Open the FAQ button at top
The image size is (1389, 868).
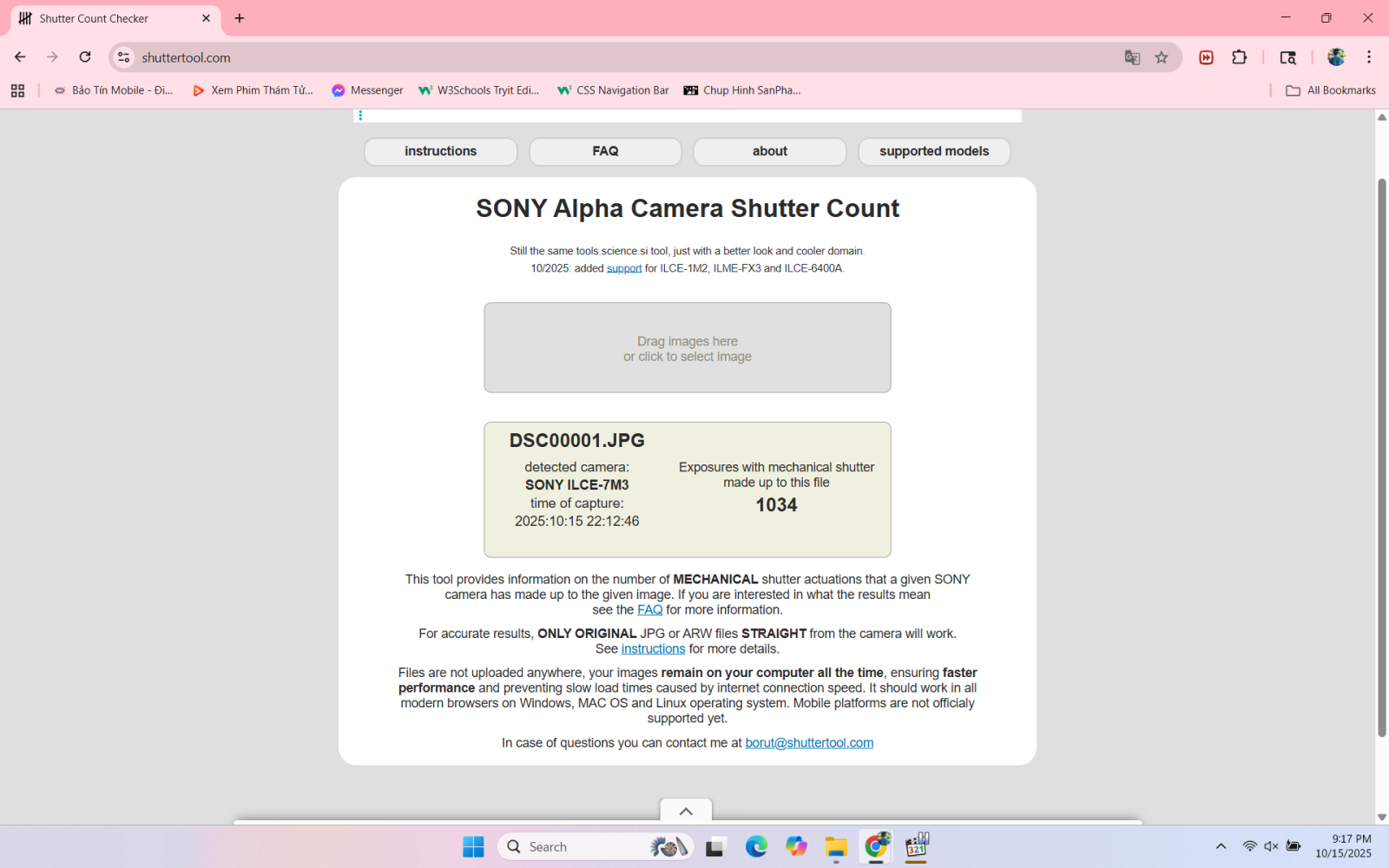[x=605, y=151]
